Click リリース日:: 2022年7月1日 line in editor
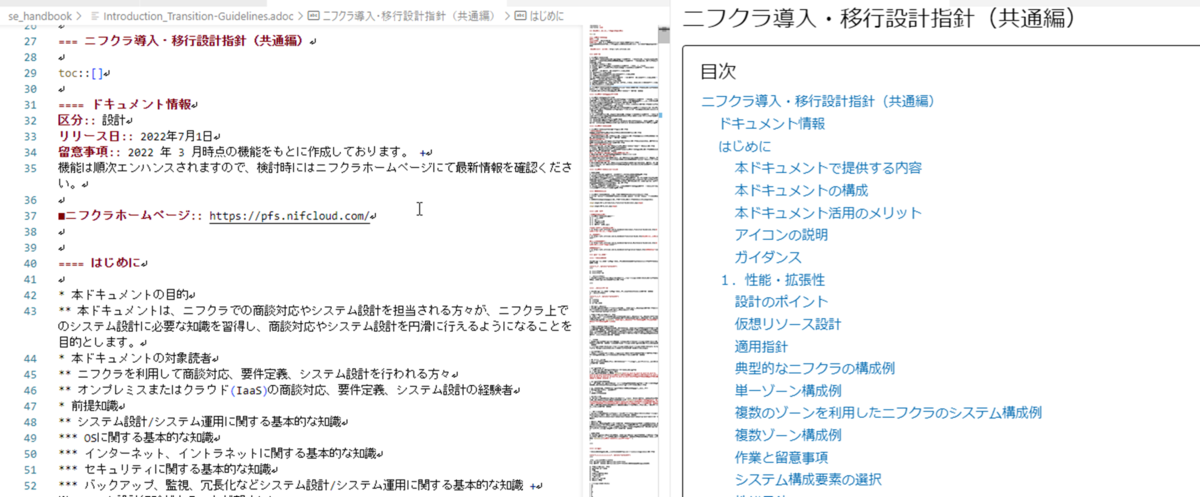Screen dimensions: 1200x497 (x=135, y=136)
